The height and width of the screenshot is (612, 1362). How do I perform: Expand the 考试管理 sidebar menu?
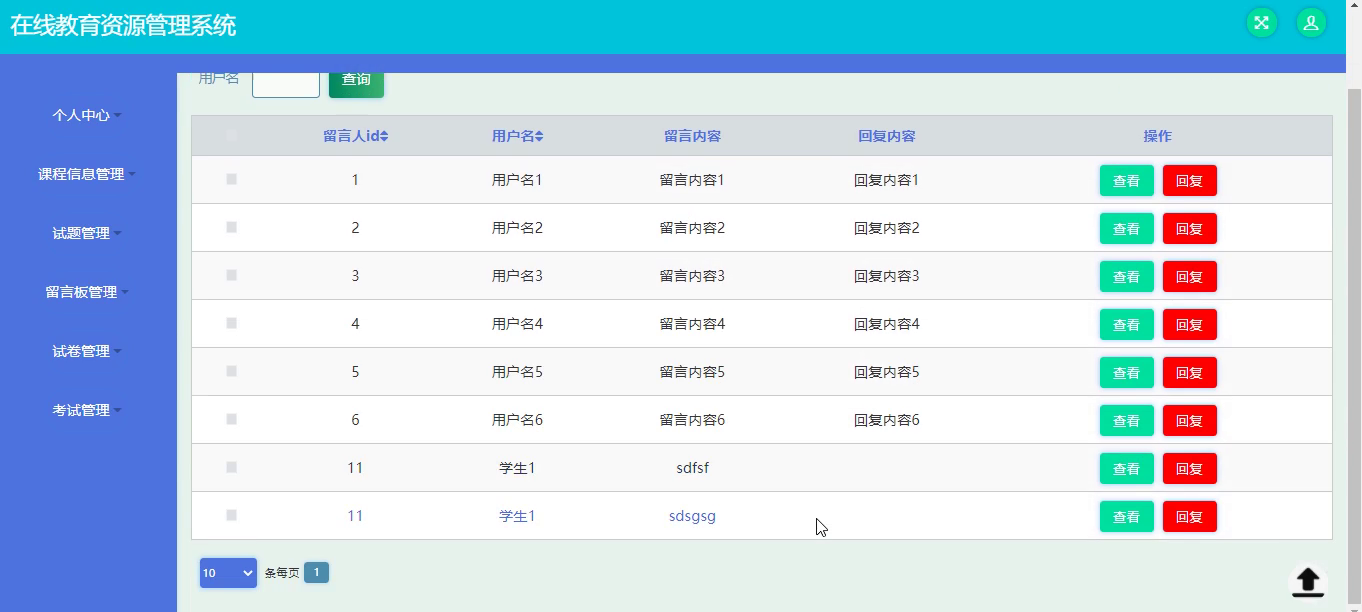87,410
